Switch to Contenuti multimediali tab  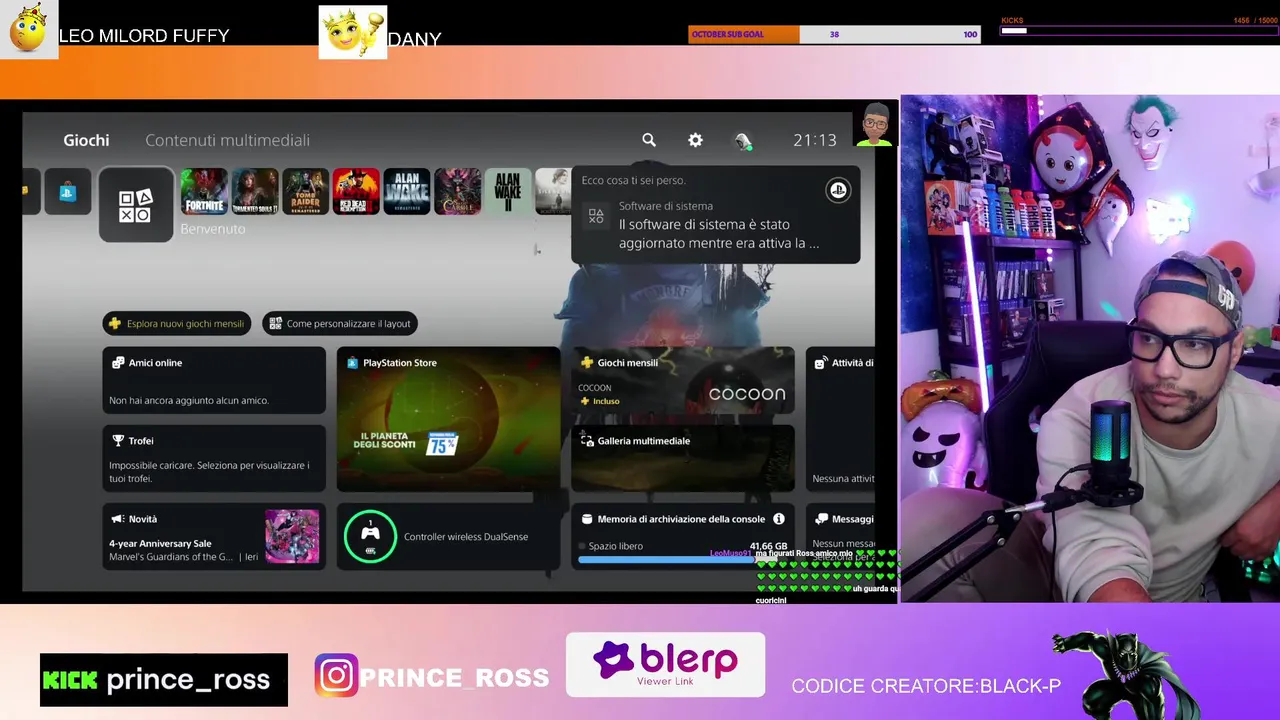[227, 140]
